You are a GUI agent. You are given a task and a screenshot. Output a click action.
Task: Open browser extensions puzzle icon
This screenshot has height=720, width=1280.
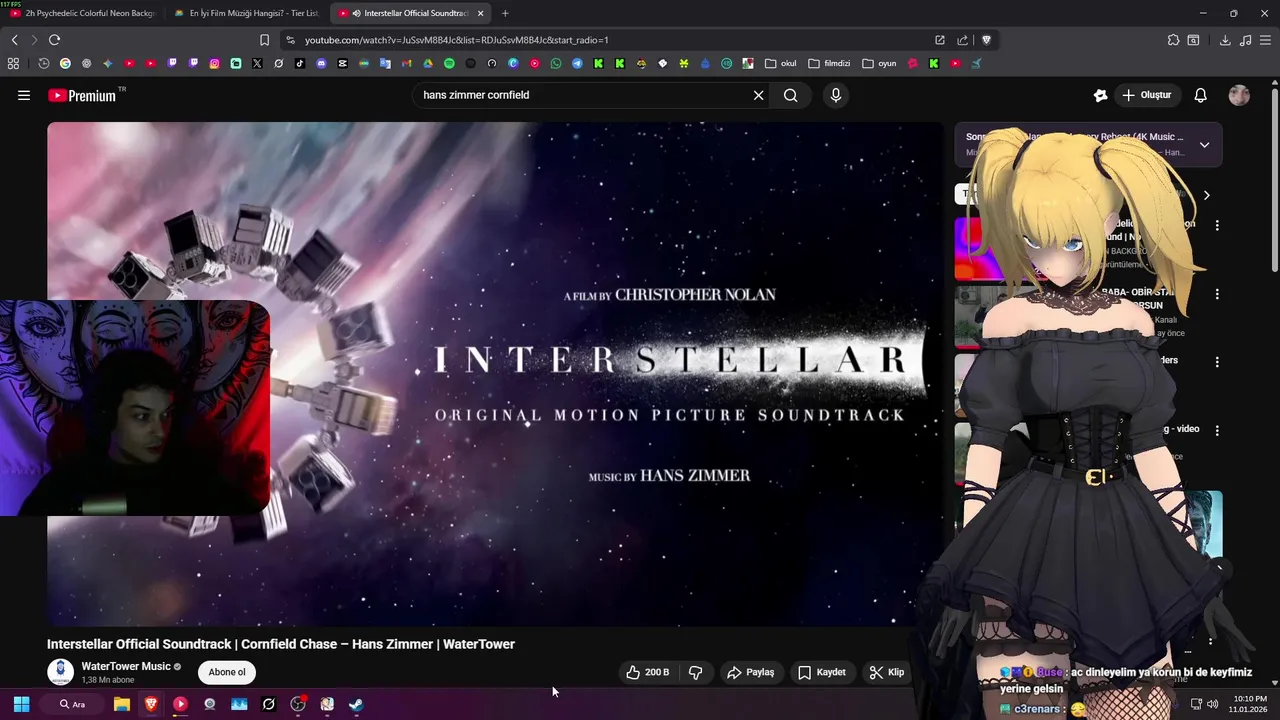[x=1173, y=40]
